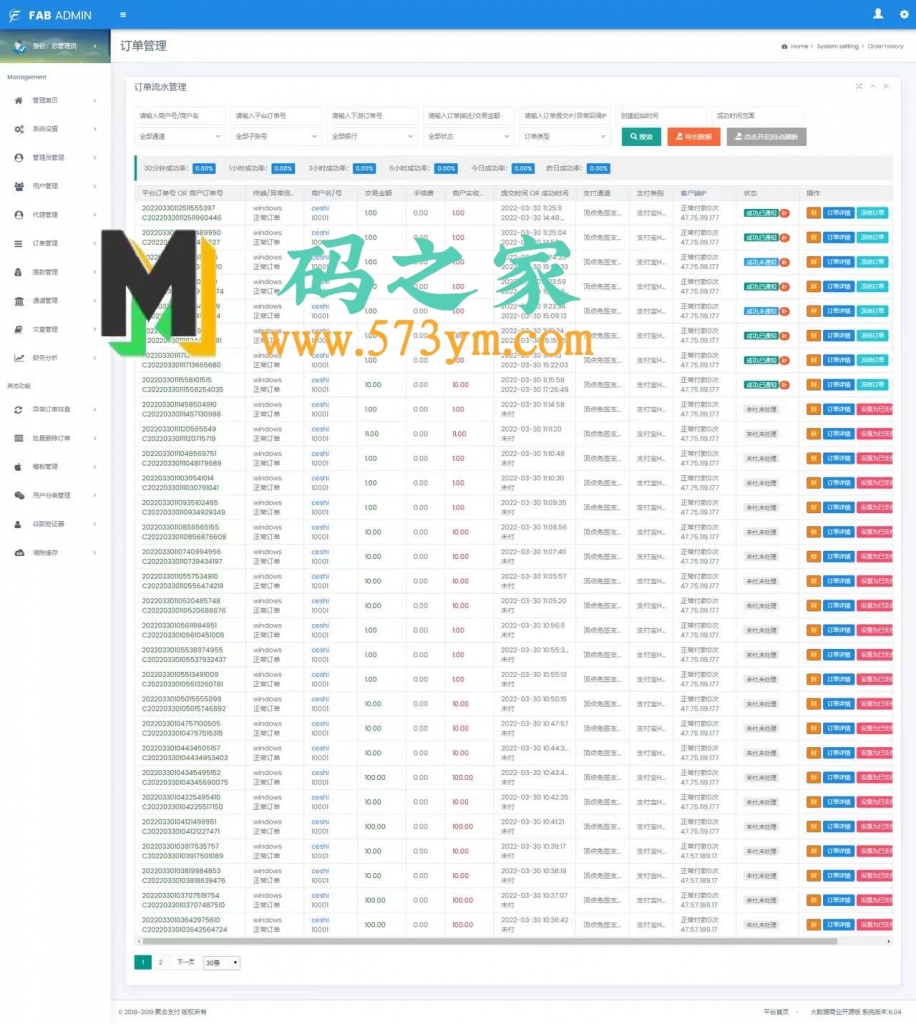Image resolution: width=916 pixels, height=1024 pixels.
Task: Click 状态 column header
Action: point(750,193)
